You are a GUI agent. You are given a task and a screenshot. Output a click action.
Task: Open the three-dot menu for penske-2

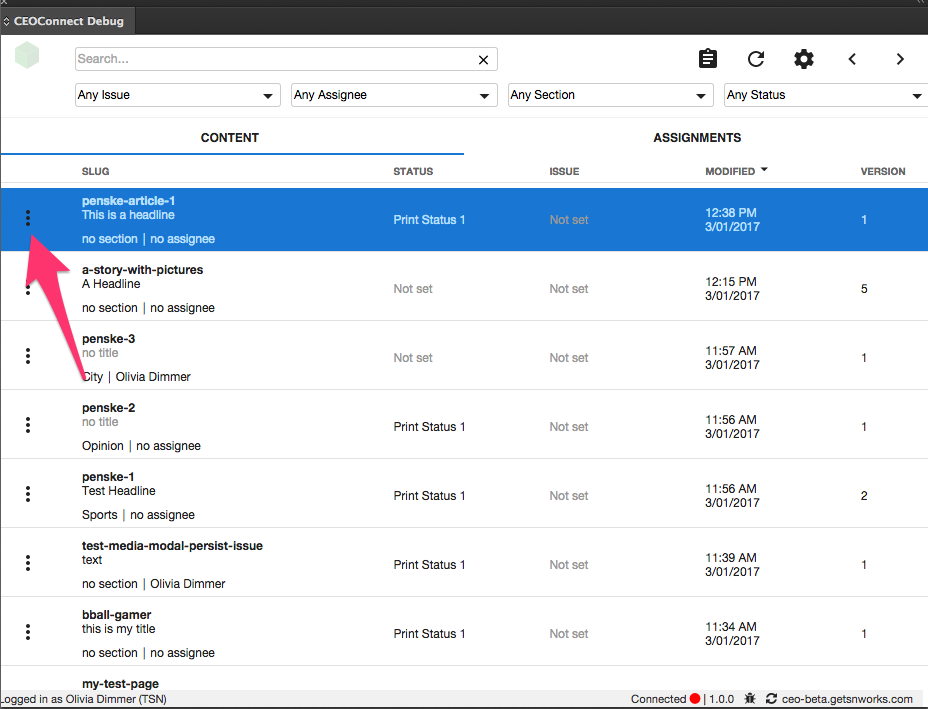(28, 425)
